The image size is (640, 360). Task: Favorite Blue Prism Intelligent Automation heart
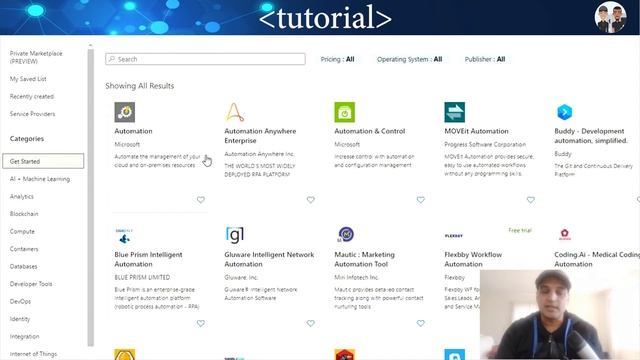201,323
